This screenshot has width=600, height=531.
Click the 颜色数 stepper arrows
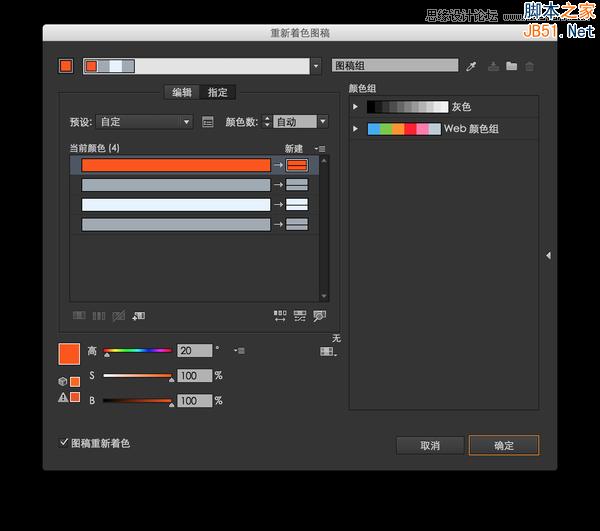(x=267, y=122)
